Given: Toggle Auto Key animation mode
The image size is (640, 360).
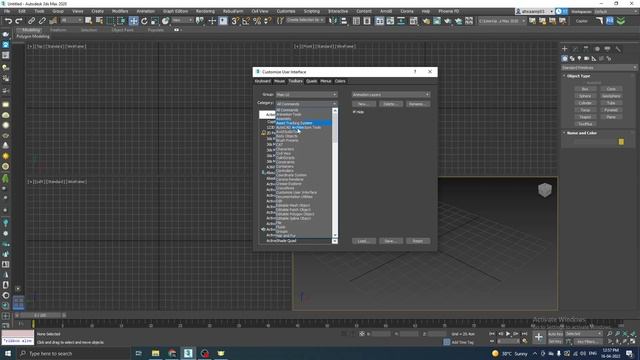Looking at the screenshot, I should tap(555, 334).
